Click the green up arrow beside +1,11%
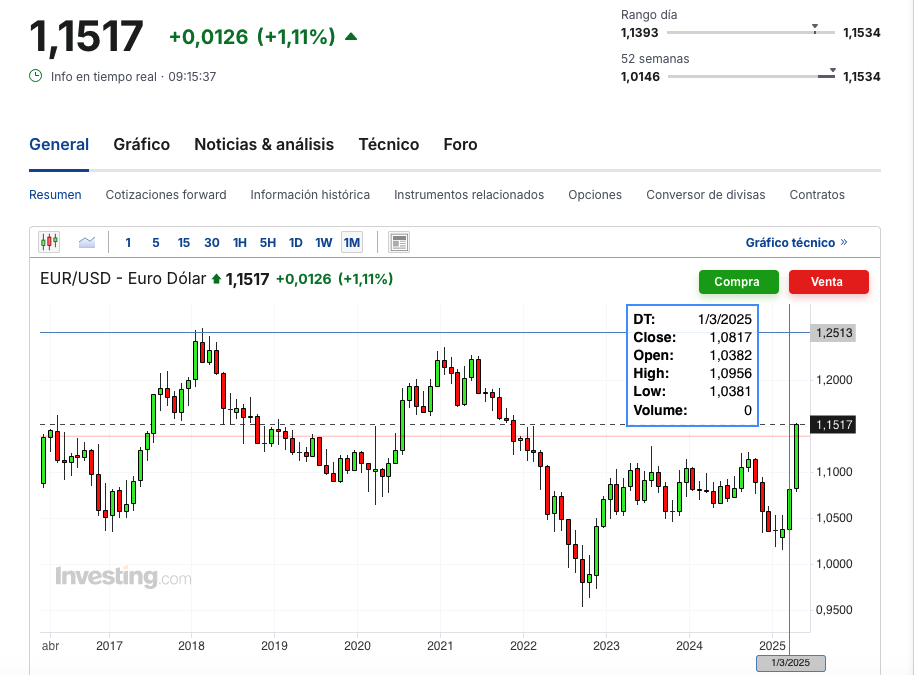 coord(351,37)
